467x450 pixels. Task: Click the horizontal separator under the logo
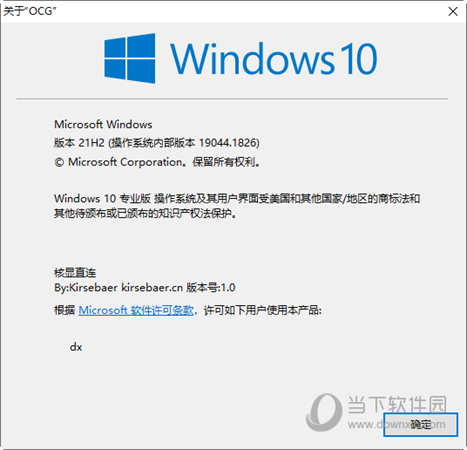click(233, 99)
